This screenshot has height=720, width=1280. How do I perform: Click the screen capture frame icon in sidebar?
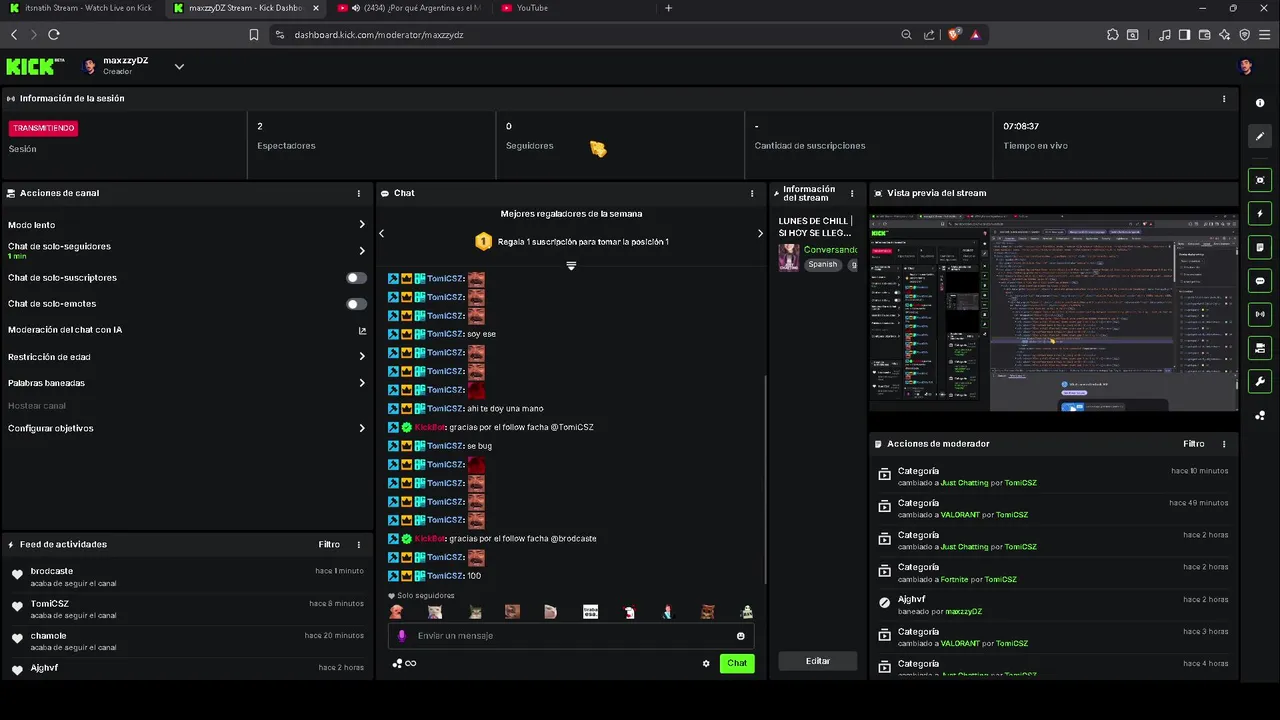[1260, 180]
